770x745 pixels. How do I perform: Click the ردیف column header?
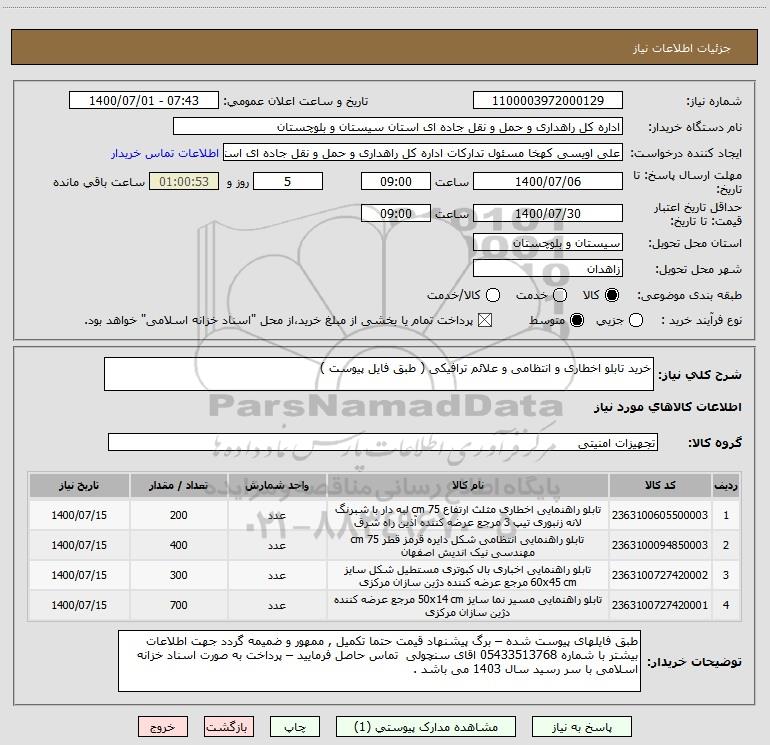[x=726, y=485]
